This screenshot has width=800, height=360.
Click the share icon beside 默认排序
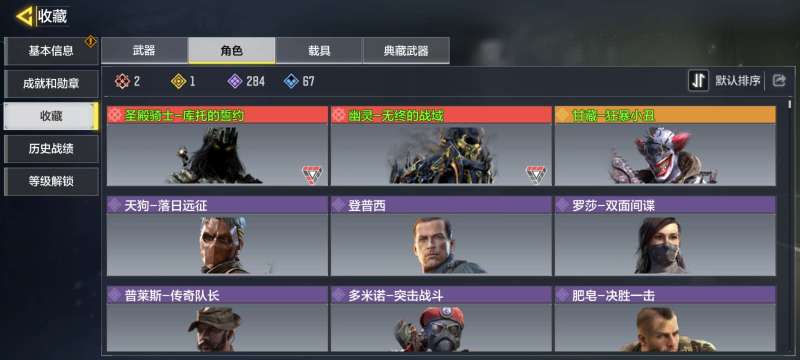779,81
